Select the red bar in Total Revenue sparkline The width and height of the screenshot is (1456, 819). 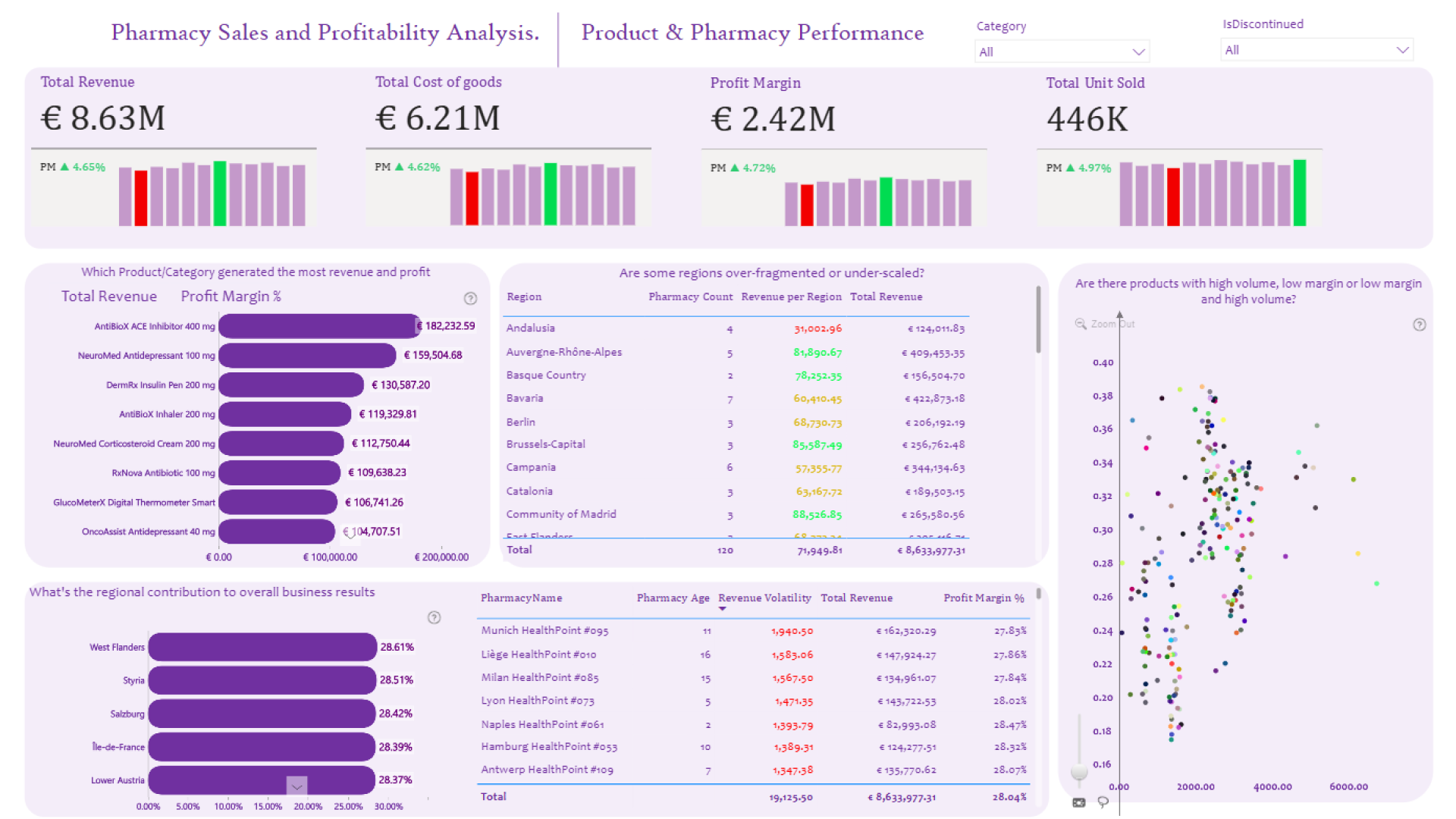pos(141,198)
